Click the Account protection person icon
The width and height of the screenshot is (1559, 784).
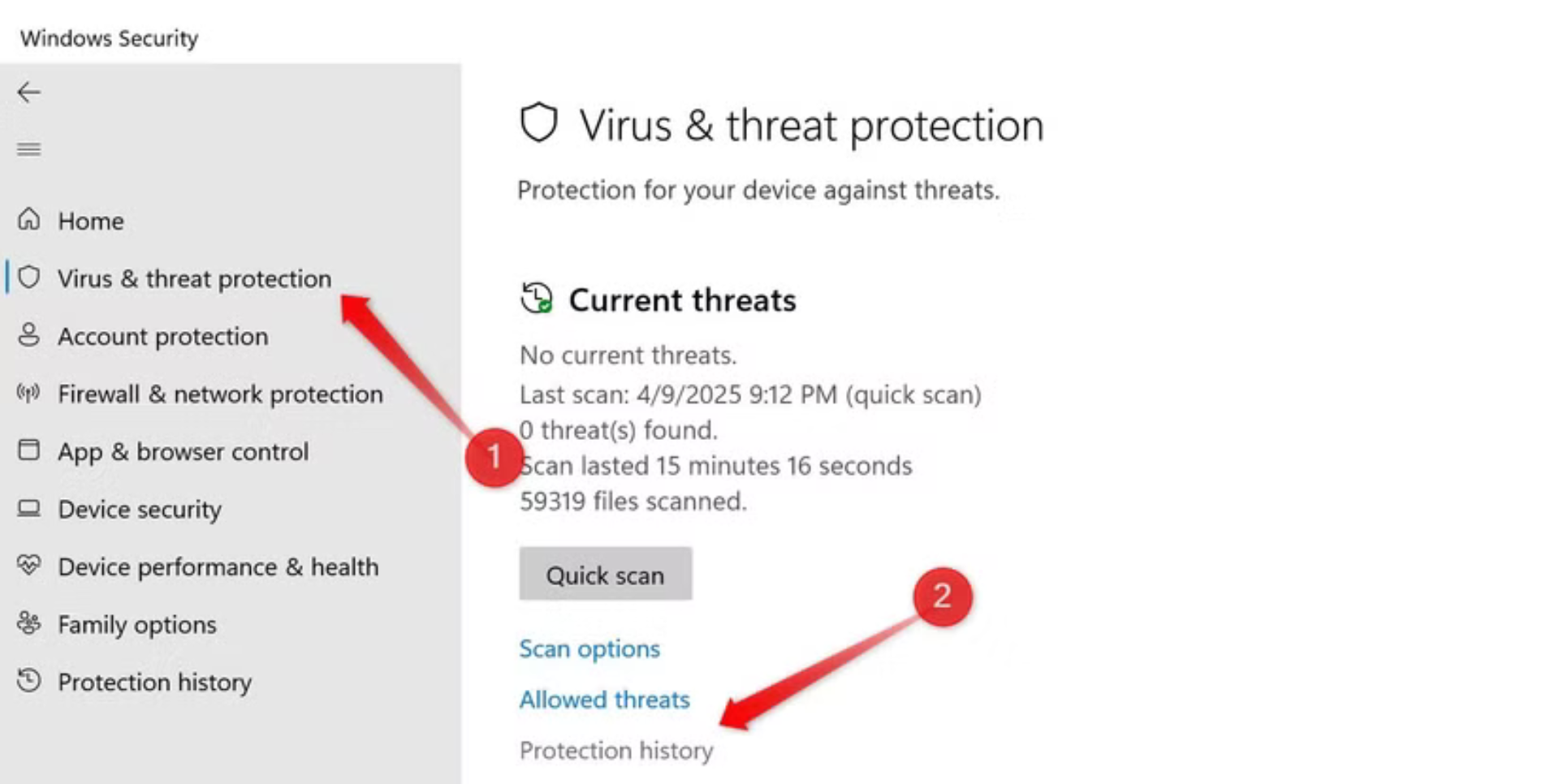[x=29, y=335]
